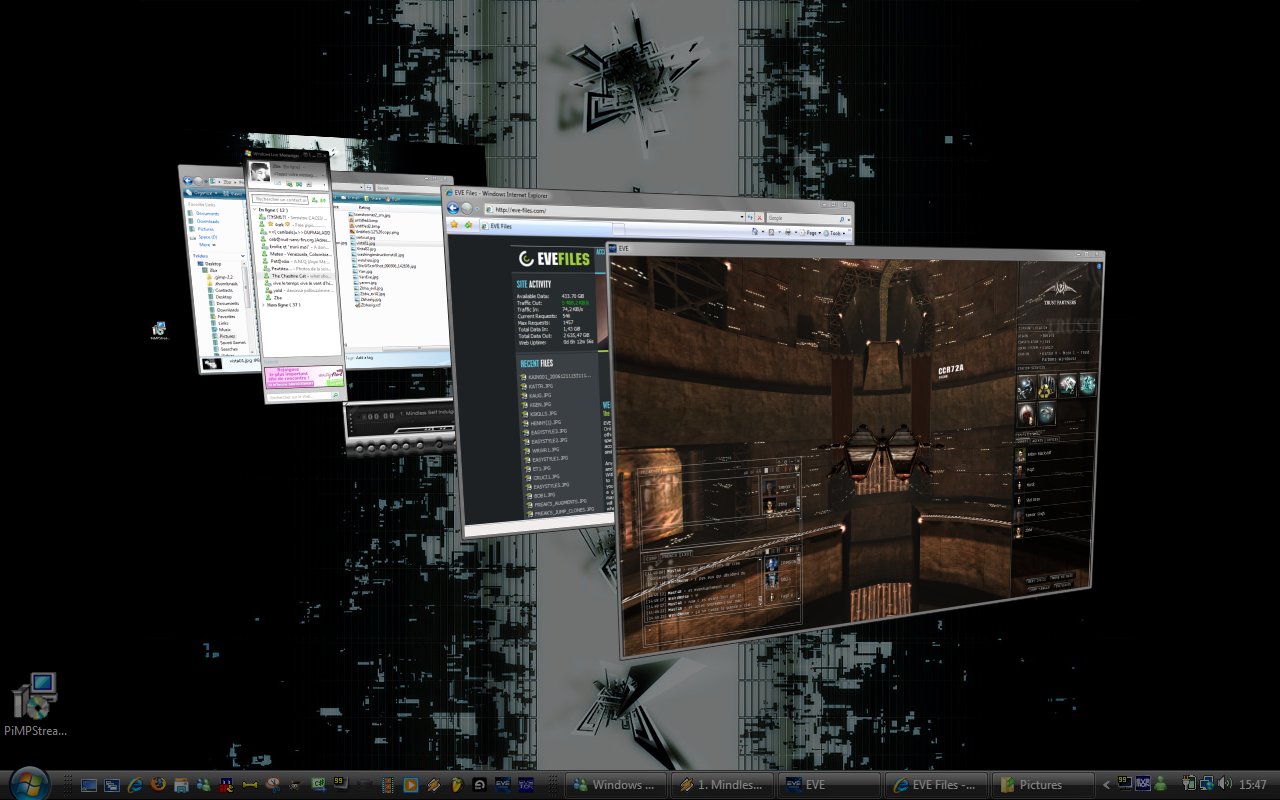Screen dimensions: 1280x800
Task: Click the 15:47 taskbar clock
Action: click(1254, 785)
